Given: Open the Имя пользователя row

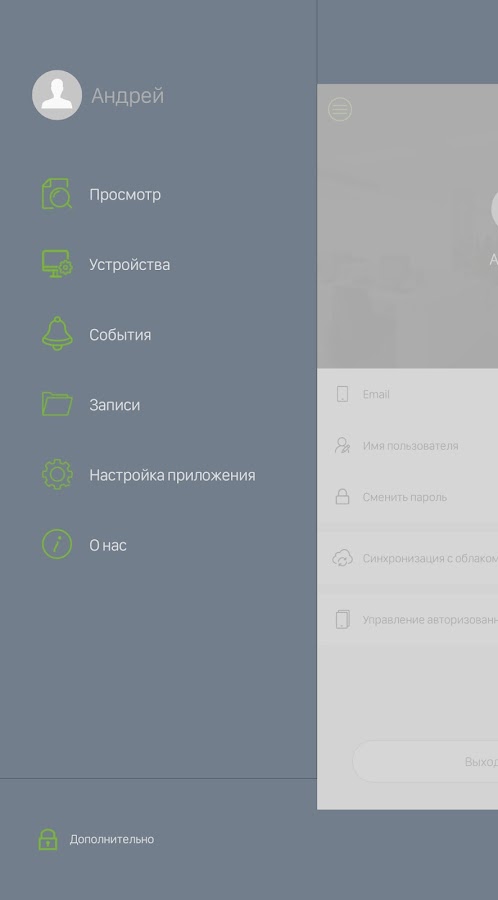Looking at the screenshot, I should (x=407, y=445).
